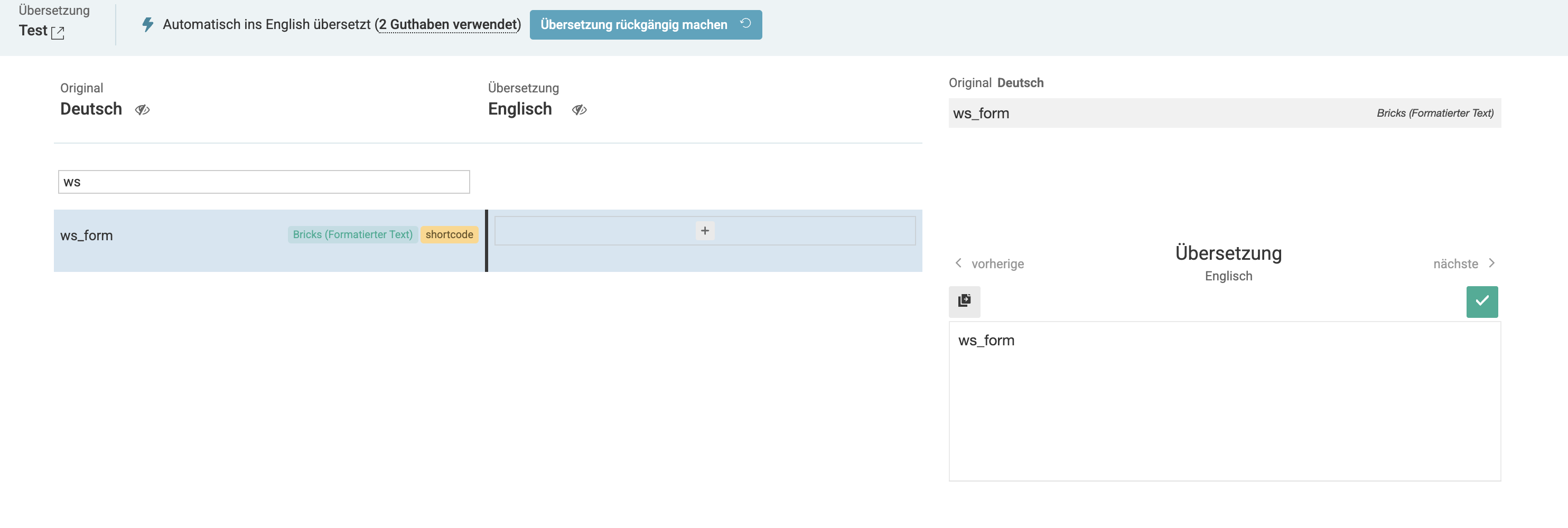This screenshot has width=1568, height=528.
Task: Click the undo arrow icon in the blue button
Action: point(745,24)
